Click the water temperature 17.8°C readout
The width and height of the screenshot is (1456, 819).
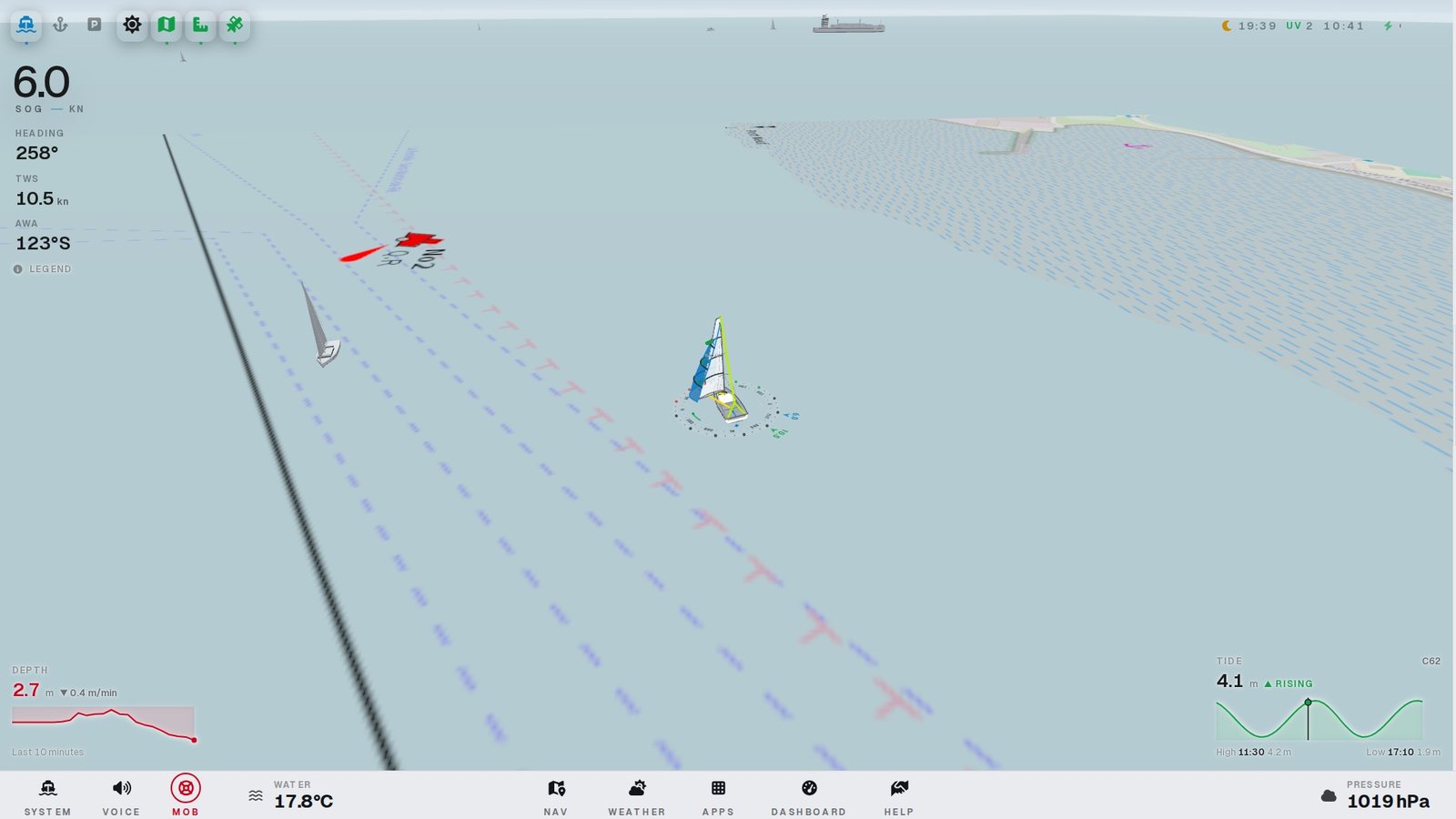(303, 802)
